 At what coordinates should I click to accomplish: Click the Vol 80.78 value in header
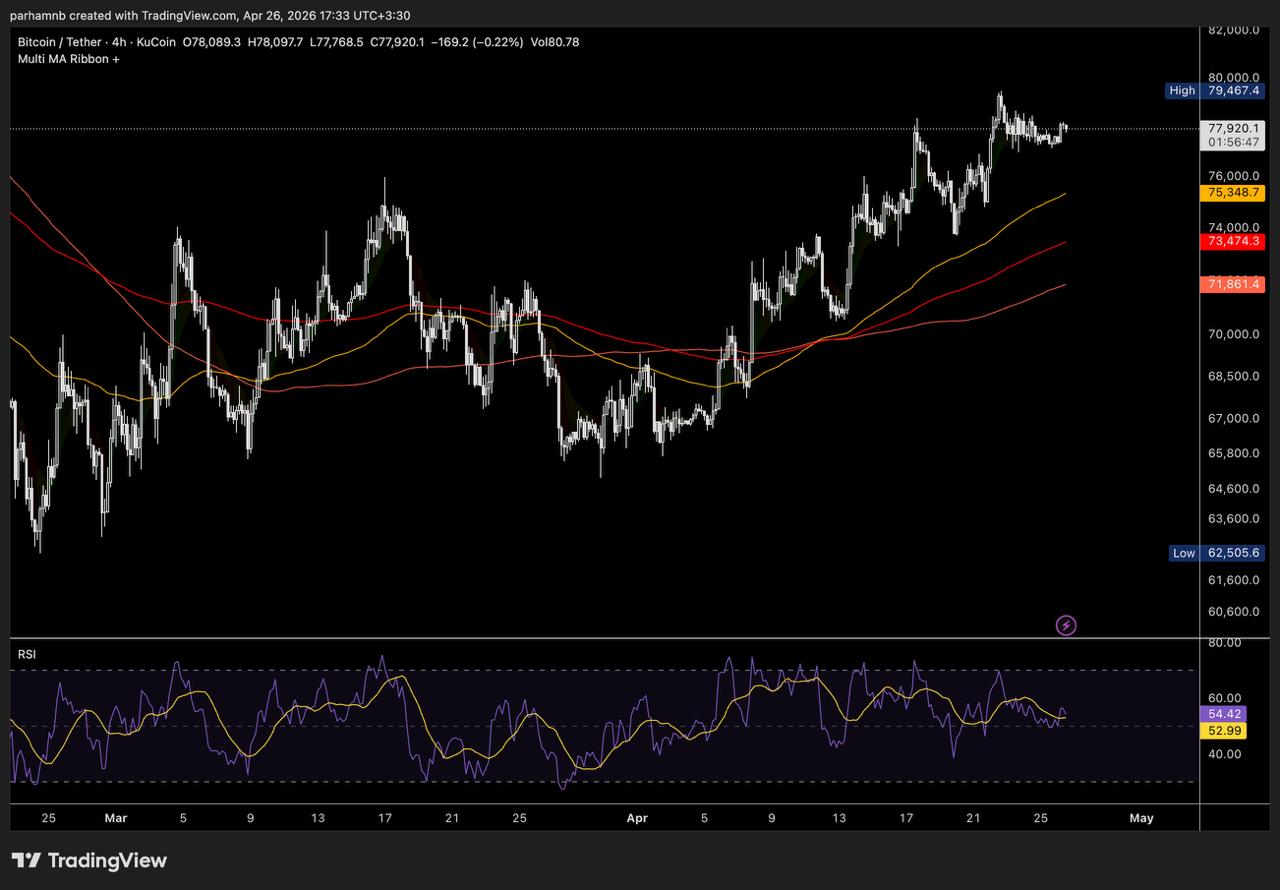(555, 42)
